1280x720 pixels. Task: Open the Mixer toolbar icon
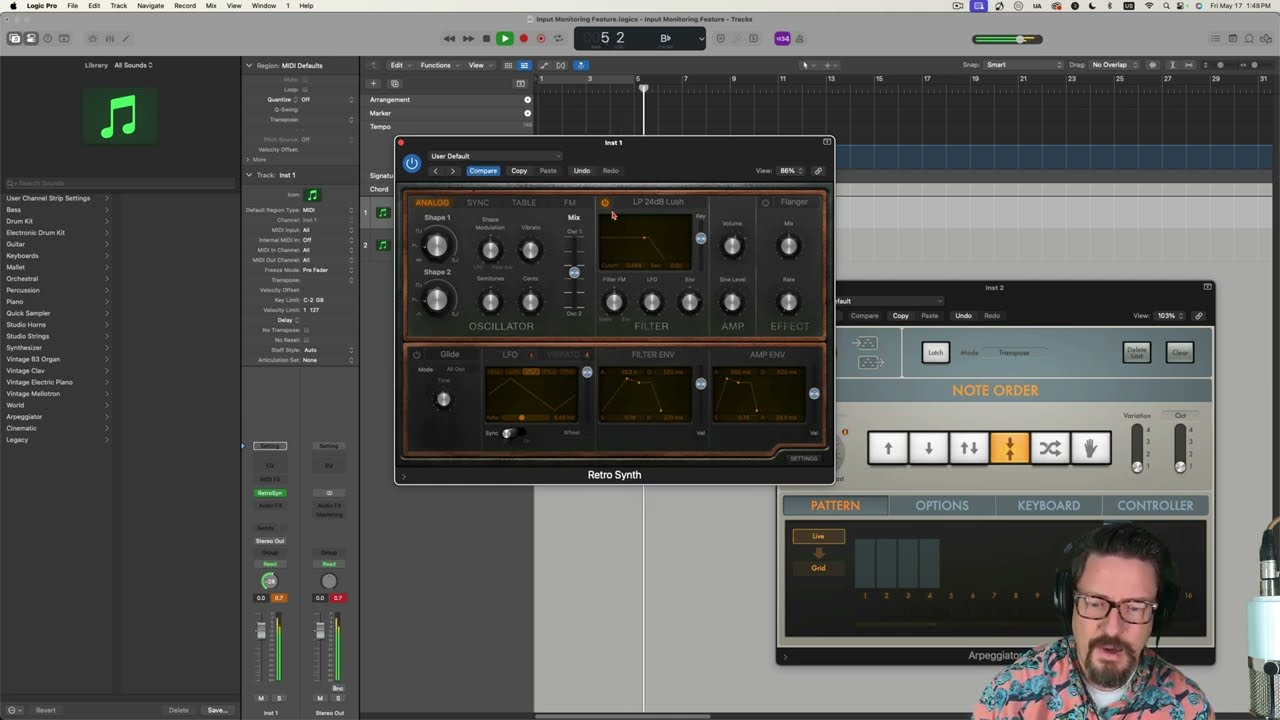point(109,39)
